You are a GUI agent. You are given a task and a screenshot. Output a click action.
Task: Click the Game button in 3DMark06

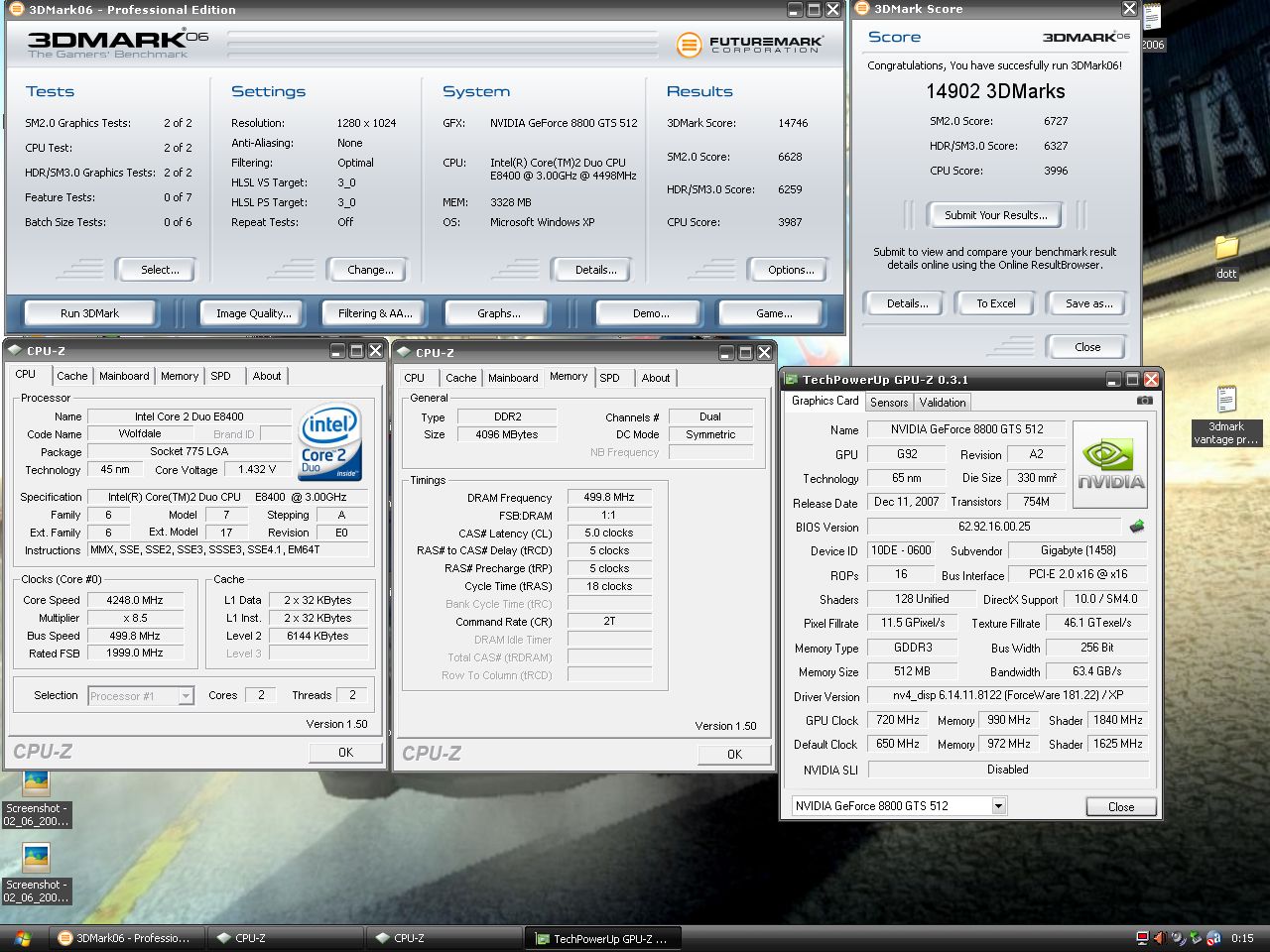774,313
